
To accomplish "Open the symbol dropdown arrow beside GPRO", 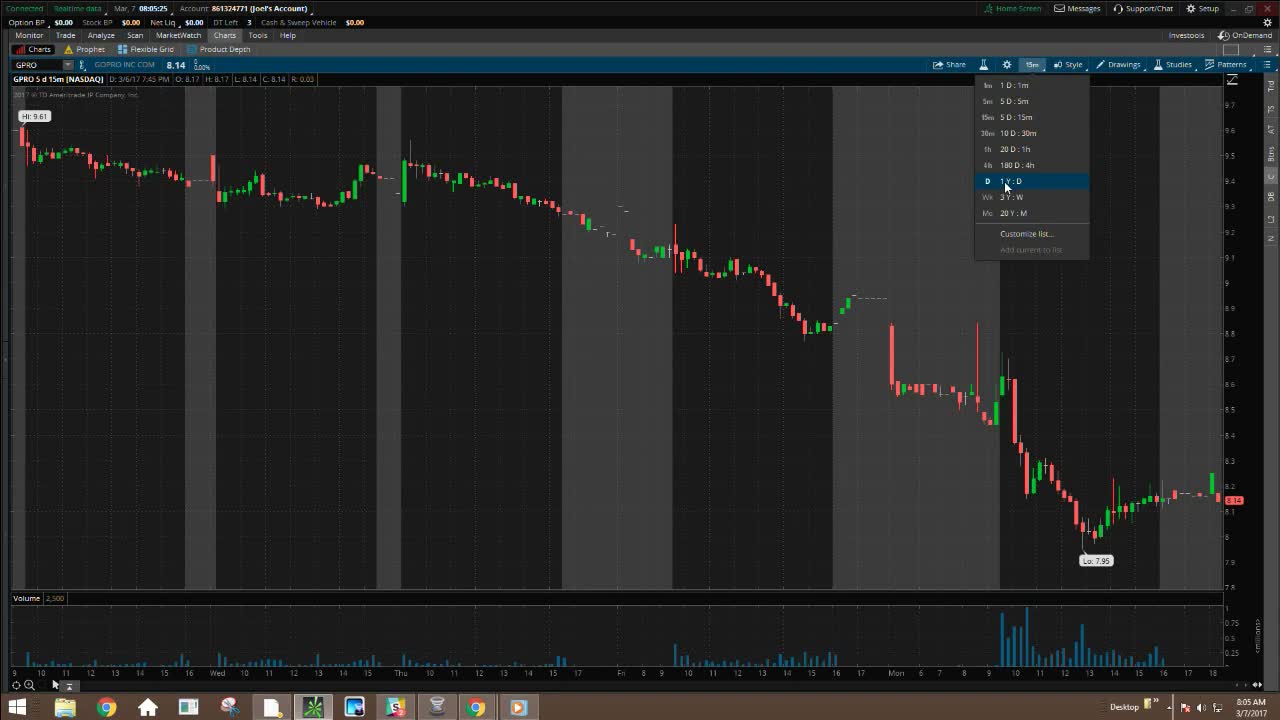I will pyautogui.click(x=68, y=65).
